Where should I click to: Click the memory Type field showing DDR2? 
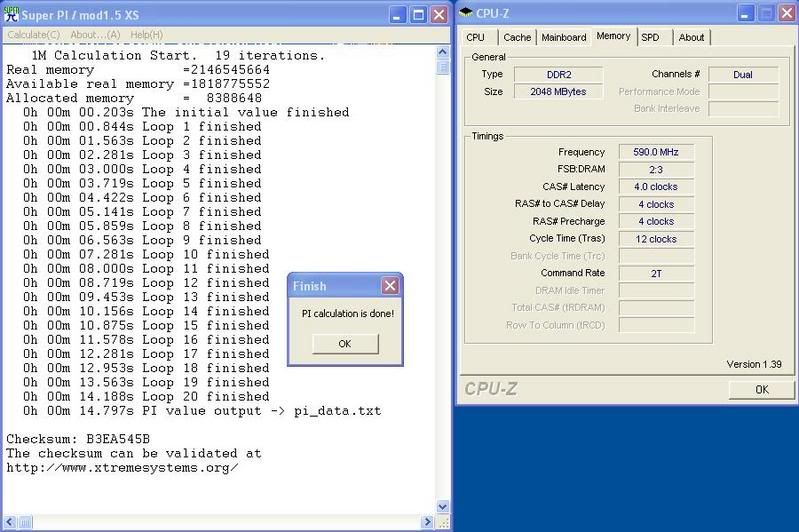558,75
